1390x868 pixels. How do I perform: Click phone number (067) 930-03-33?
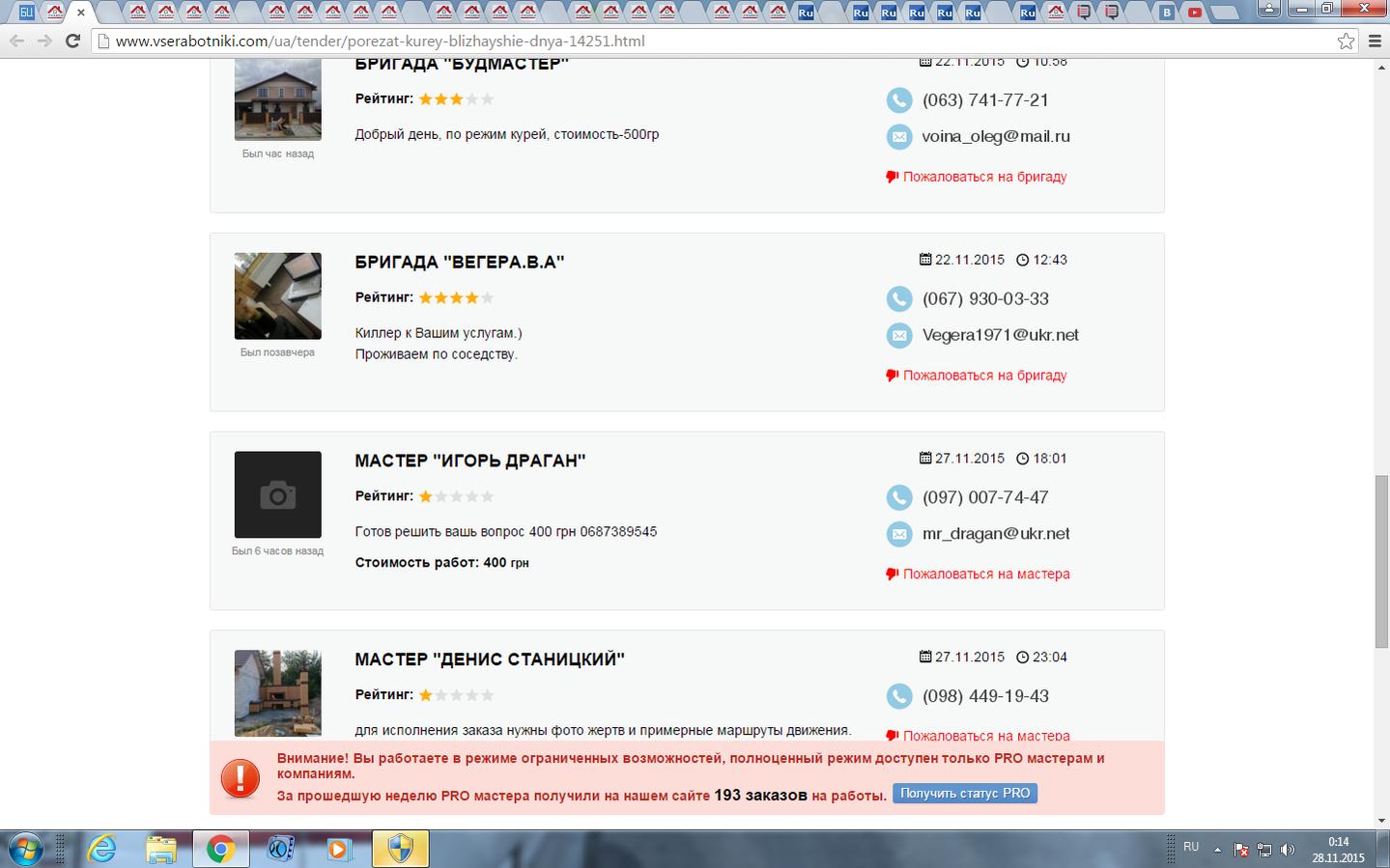(x=985, y=299)
